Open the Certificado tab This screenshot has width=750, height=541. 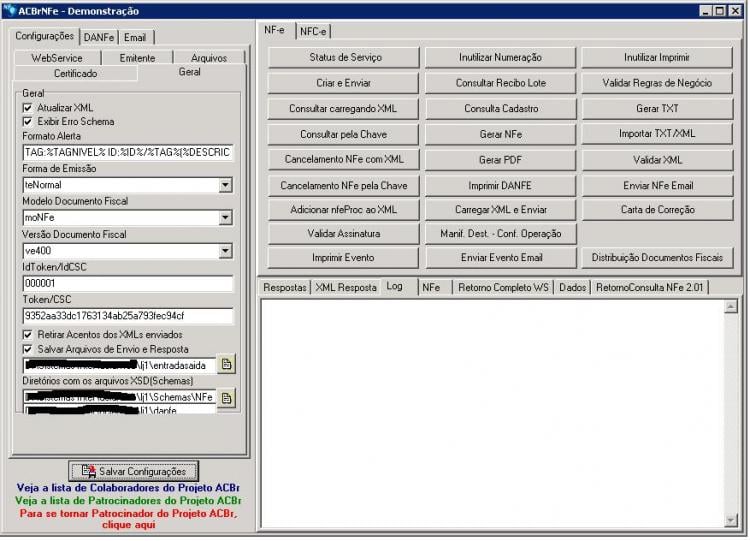pos(76,73)
